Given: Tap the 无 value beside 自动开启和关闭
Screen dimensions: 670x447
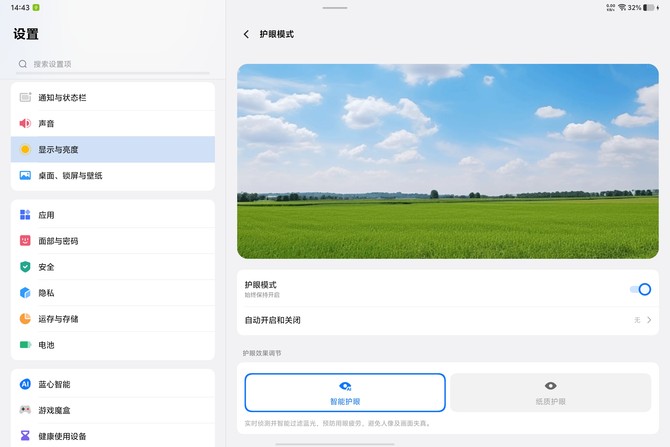Looking at the screenshot, I should [x=637, y=320].
